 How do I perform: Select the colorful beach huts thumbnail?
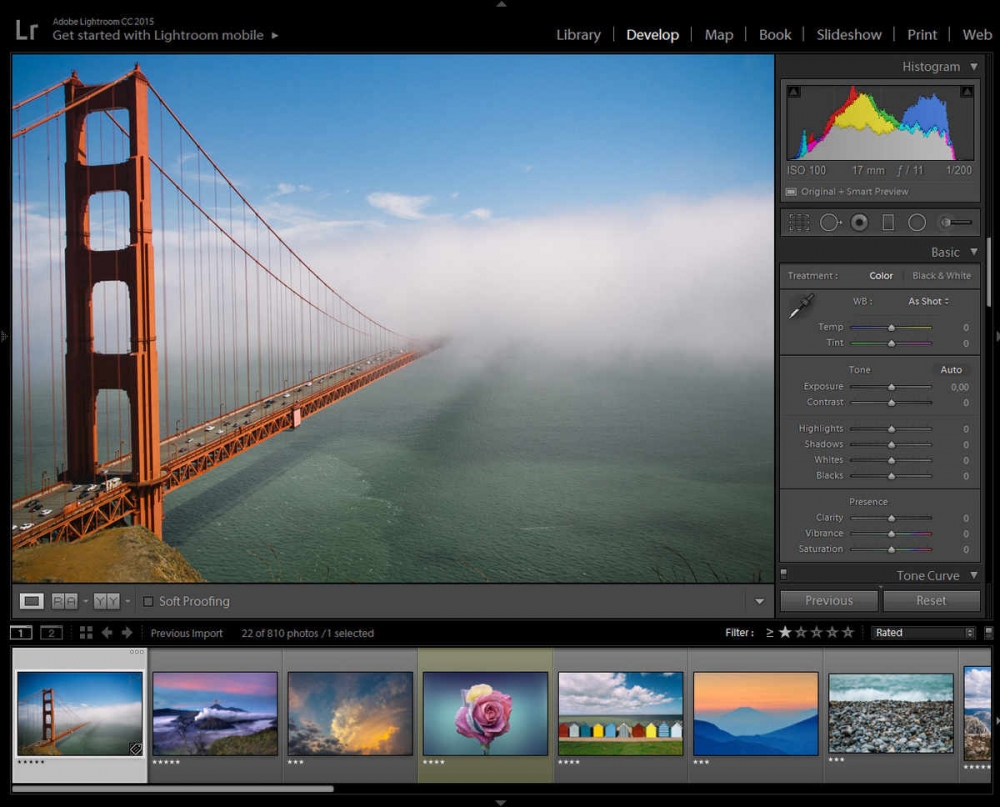point(621,713)
